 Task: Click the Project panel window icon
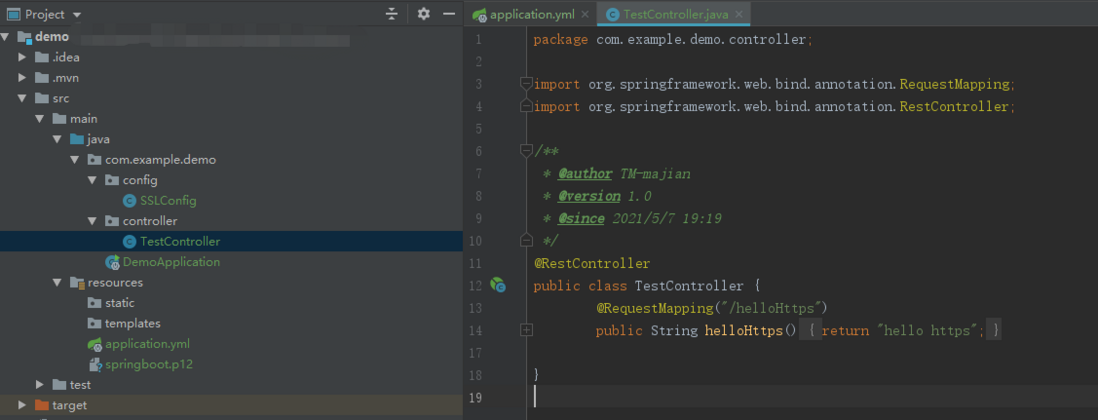coord(14,14)
